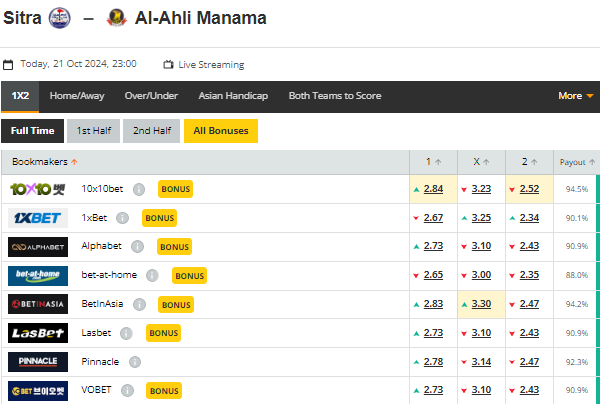Switch to the Over/Under tab

pyautogui.click(x=151, y=96)
